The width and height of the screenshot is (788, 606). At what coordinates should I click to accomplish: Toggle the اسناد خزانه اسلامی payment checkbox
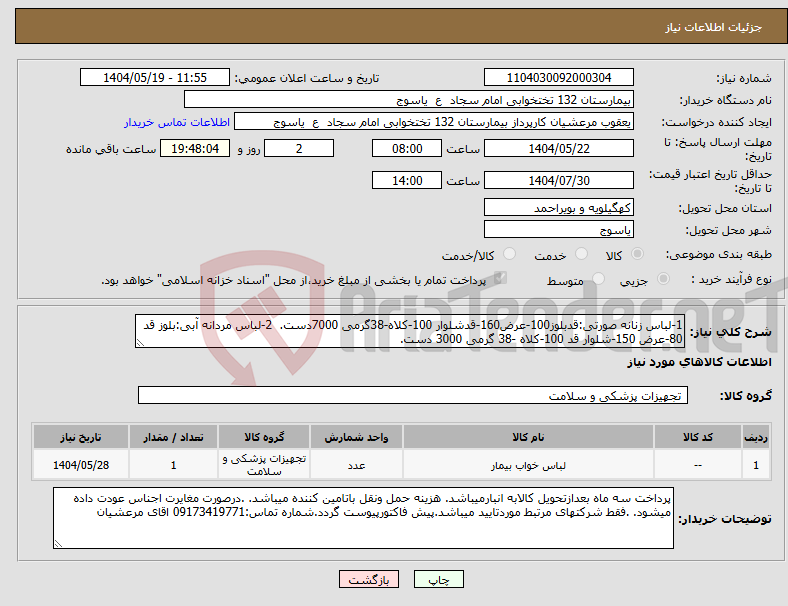(x=500, y=278)
